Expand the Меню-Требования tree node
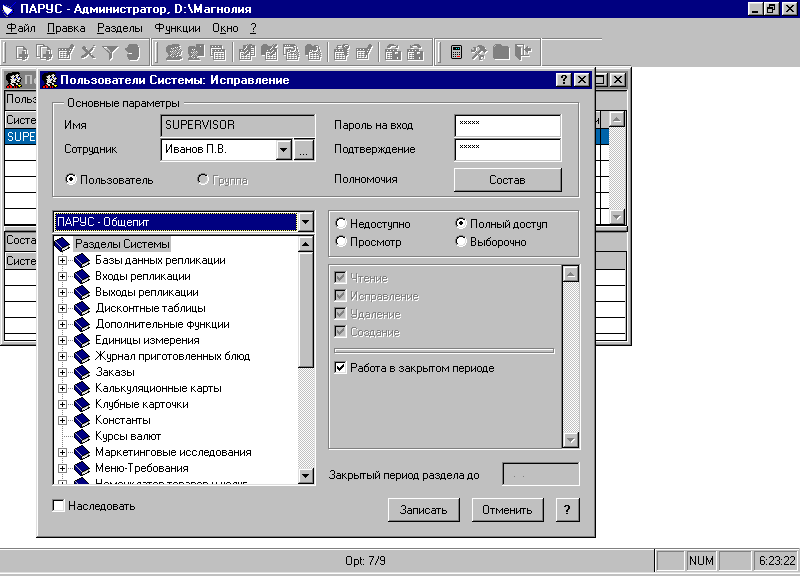The height and width of the screenshot is (576, 800). [62, 468]
